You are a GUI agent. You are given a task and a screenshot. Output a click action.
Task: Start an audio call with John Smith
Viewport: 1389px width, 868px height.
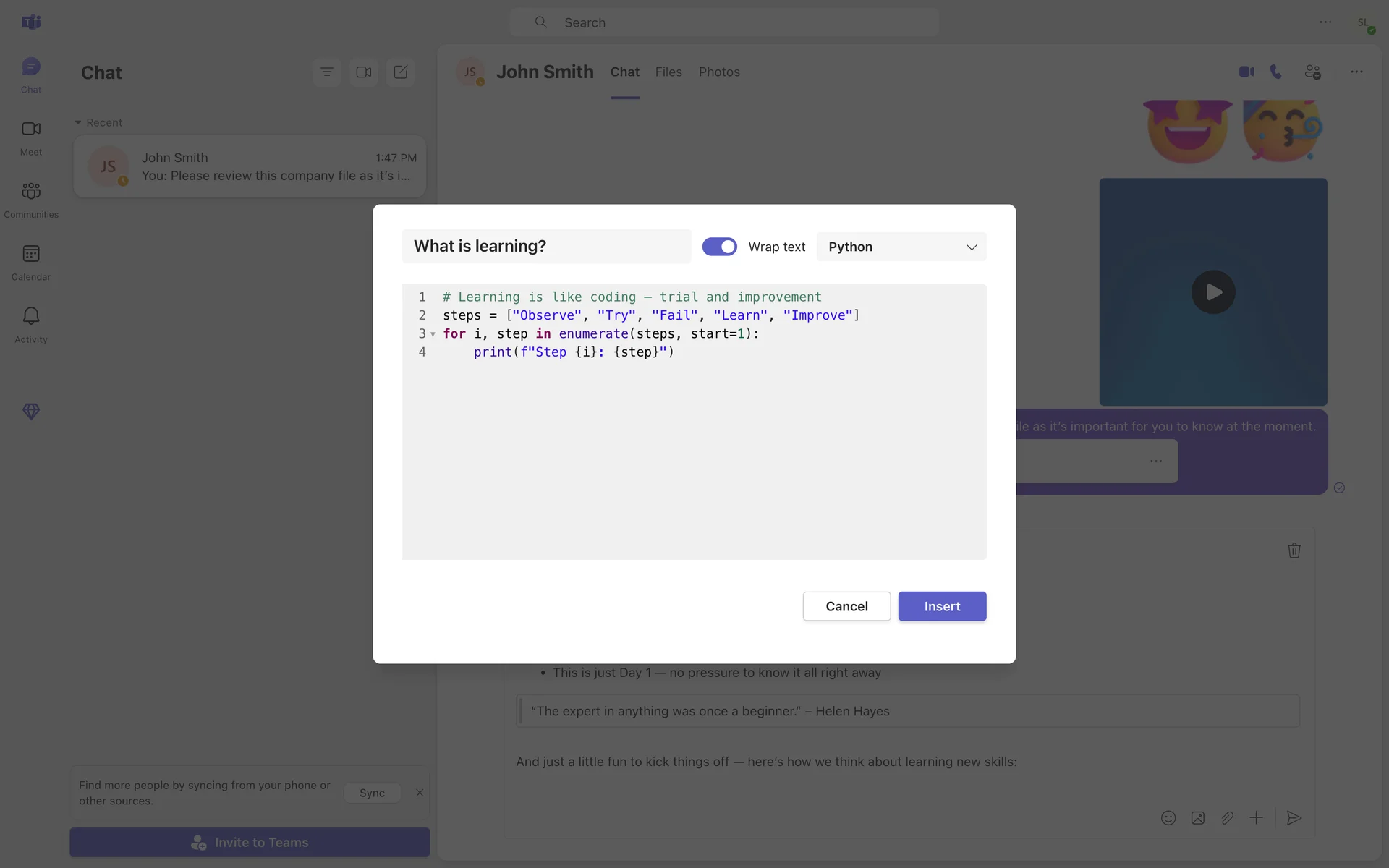(1276, 72)
